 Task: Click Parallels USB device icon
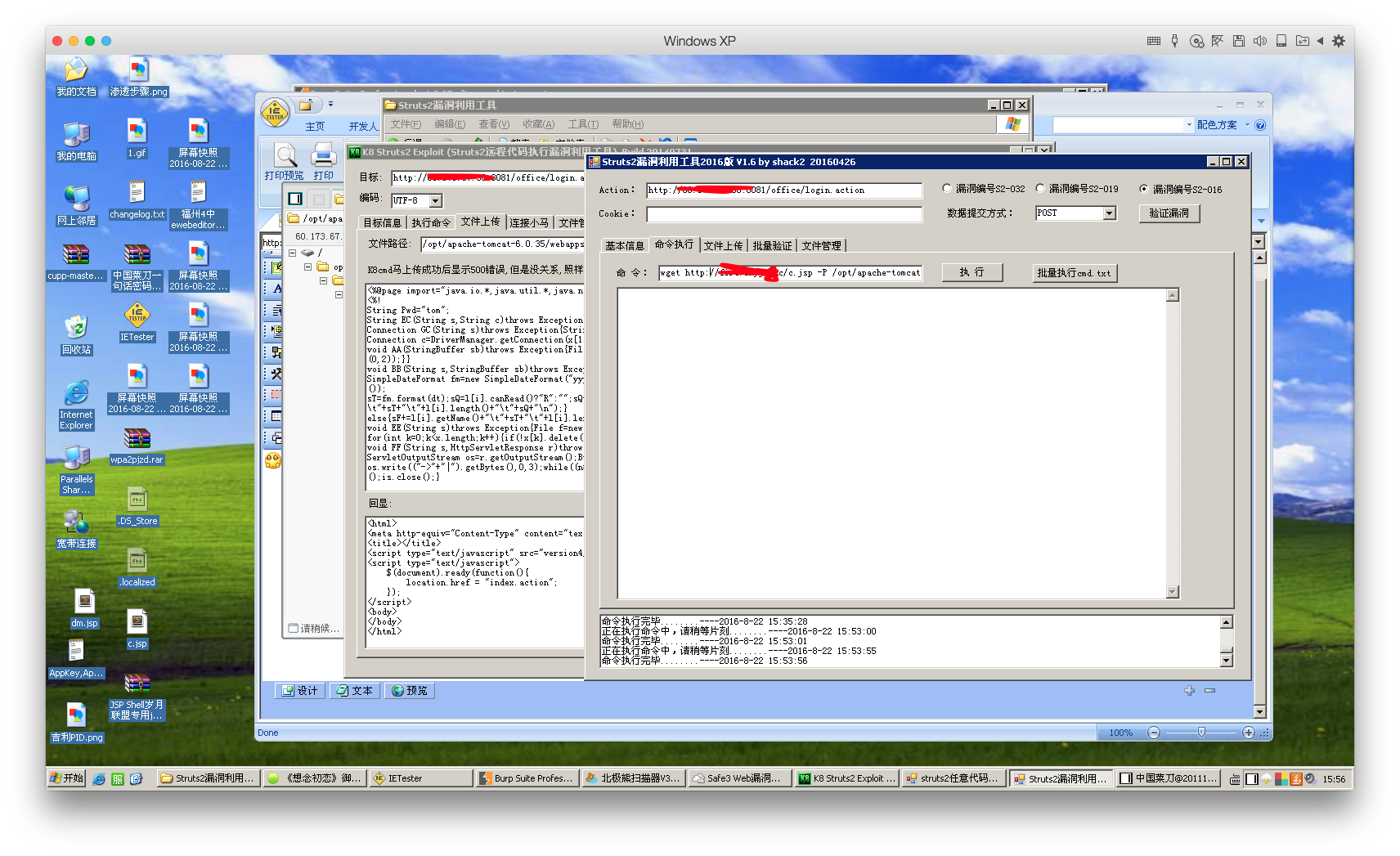click(1175, 41)
